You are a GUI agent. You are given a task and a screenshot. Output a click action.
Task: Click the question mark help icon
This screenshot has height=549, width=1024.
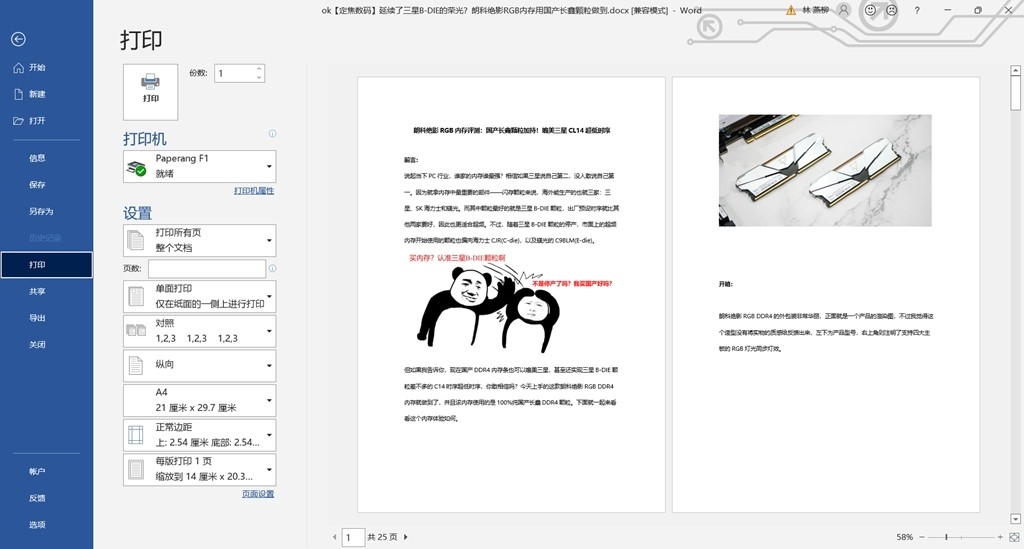tap(918, 10)
